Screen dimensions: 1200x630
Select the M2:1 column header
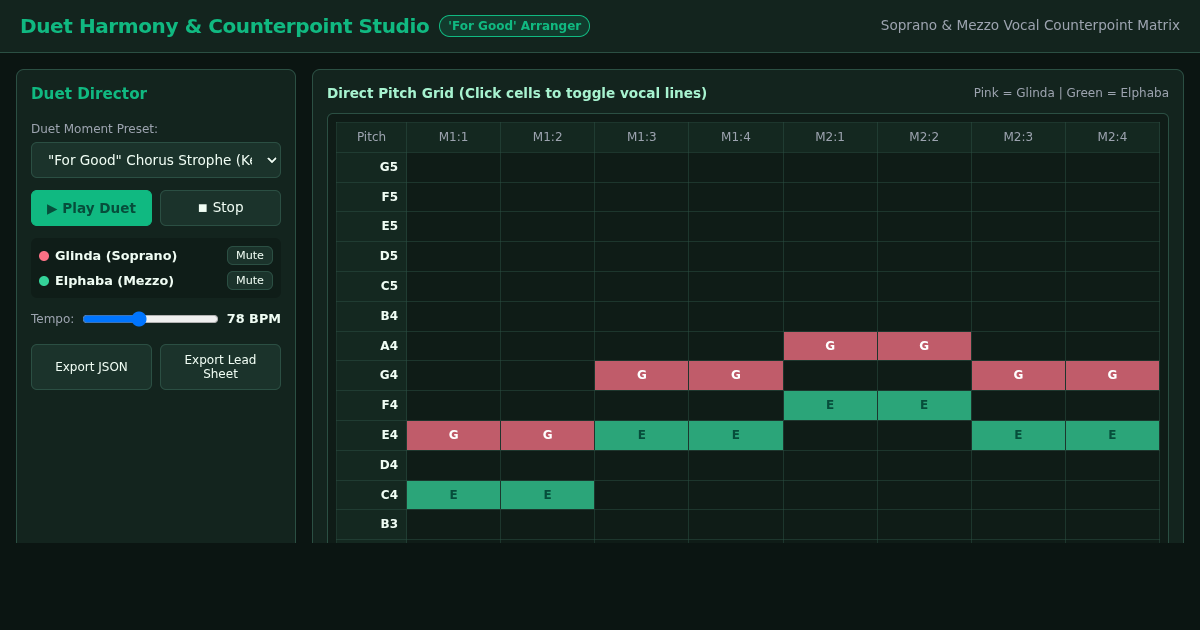830,137
